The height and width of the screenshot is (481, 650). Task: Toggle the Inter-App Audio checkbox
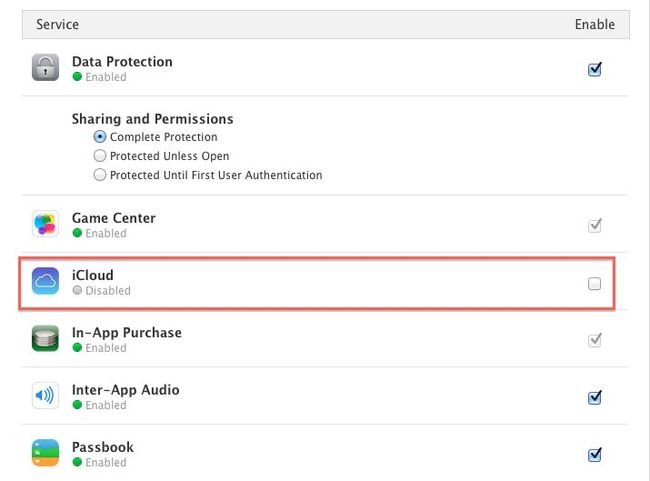coord(594,397)
